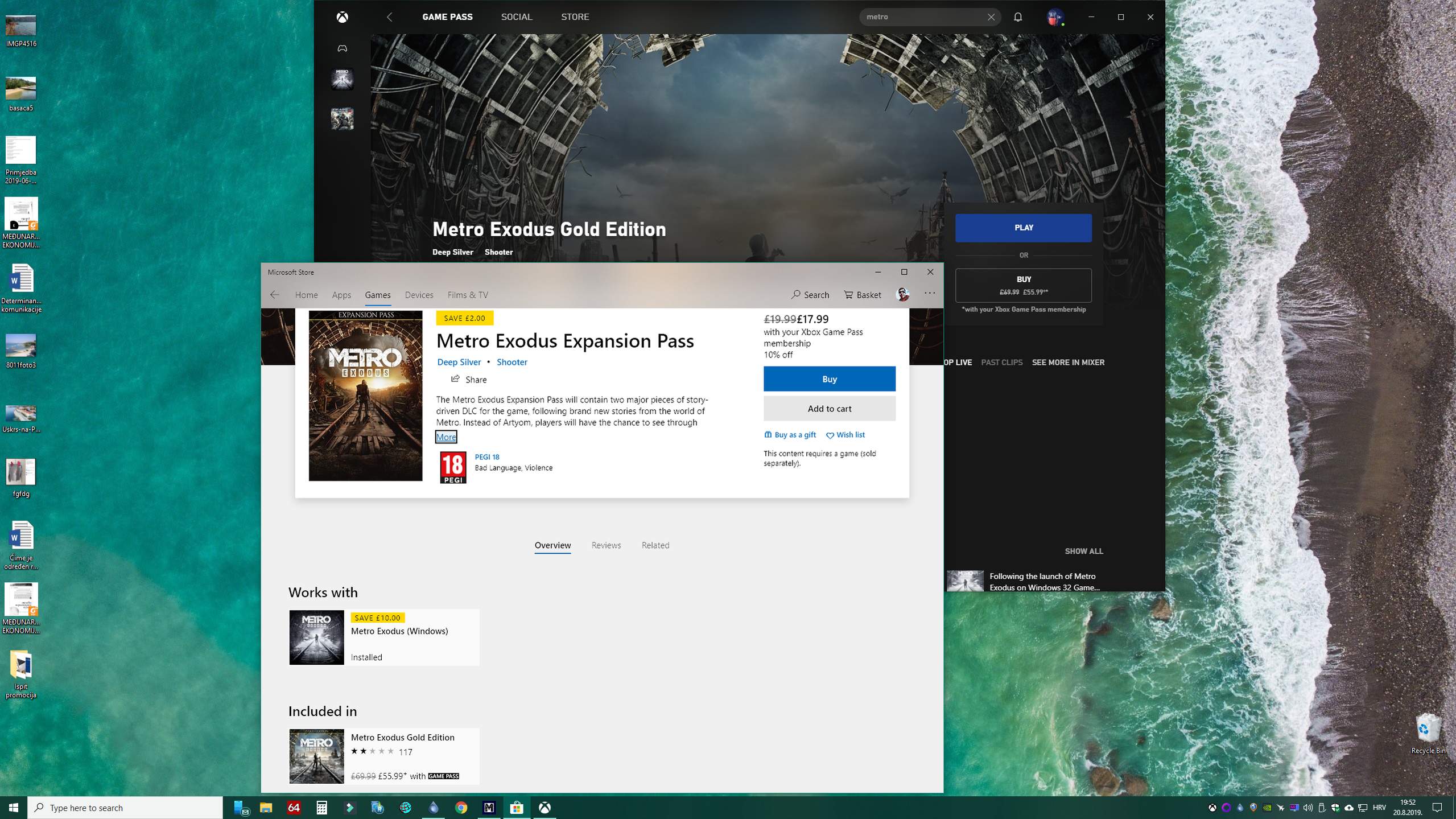The width and height of the screenshot is (1456, 819).
Task: Clear the metro search text
Action: click(991, 17)
